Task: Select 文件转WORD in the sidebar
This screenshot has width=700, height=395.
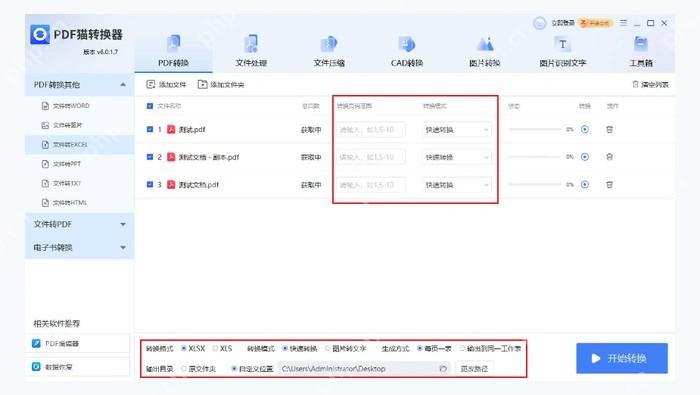Action: point(79,106)
